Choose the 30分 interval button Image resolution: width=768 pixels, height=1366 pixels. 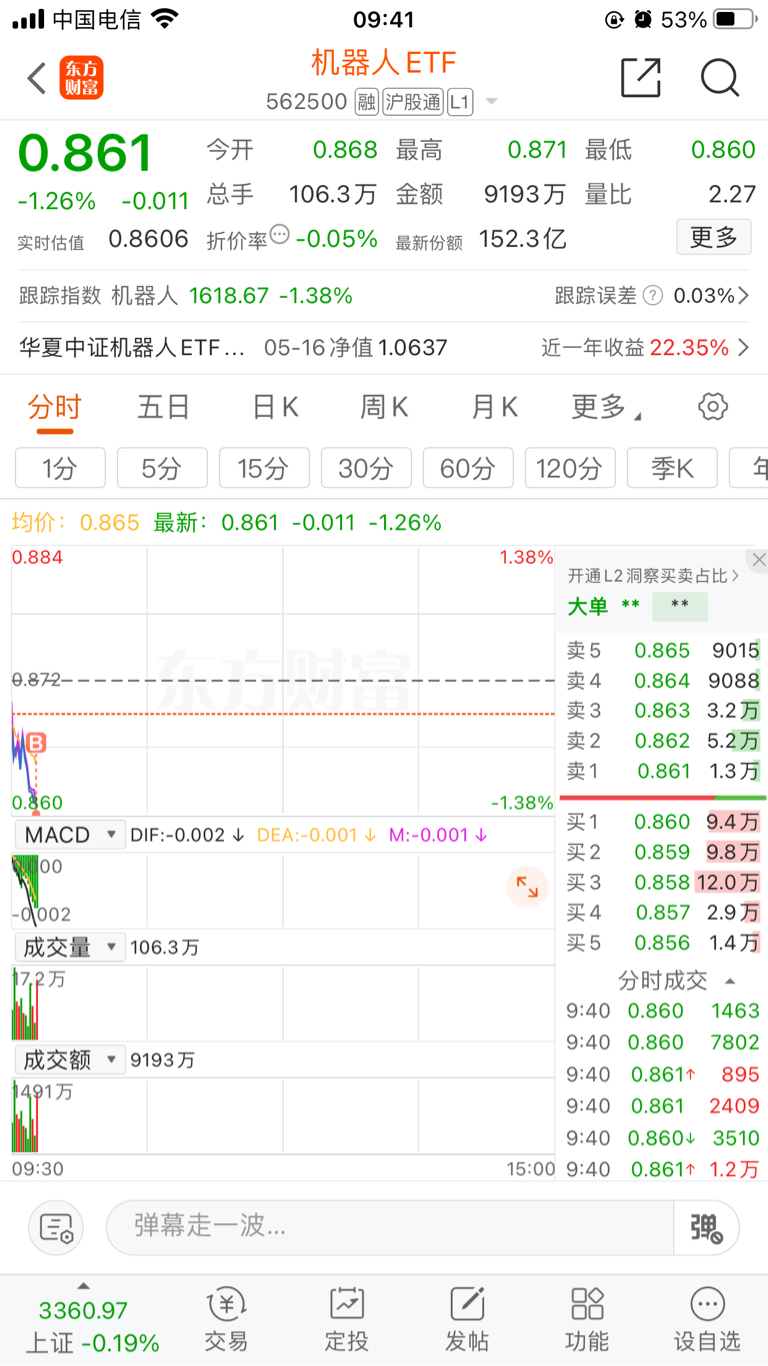(366, 468)
